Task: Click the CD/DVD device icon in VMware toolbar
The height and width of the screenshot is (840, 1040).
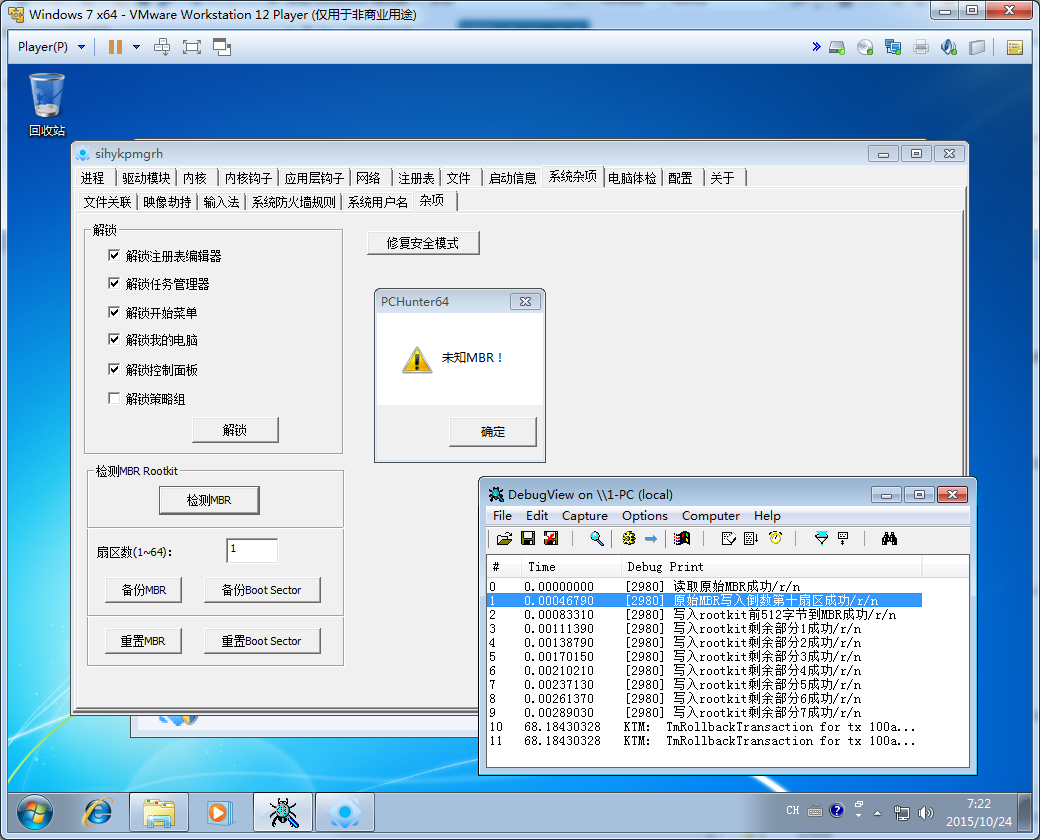Action: point(865,47)
